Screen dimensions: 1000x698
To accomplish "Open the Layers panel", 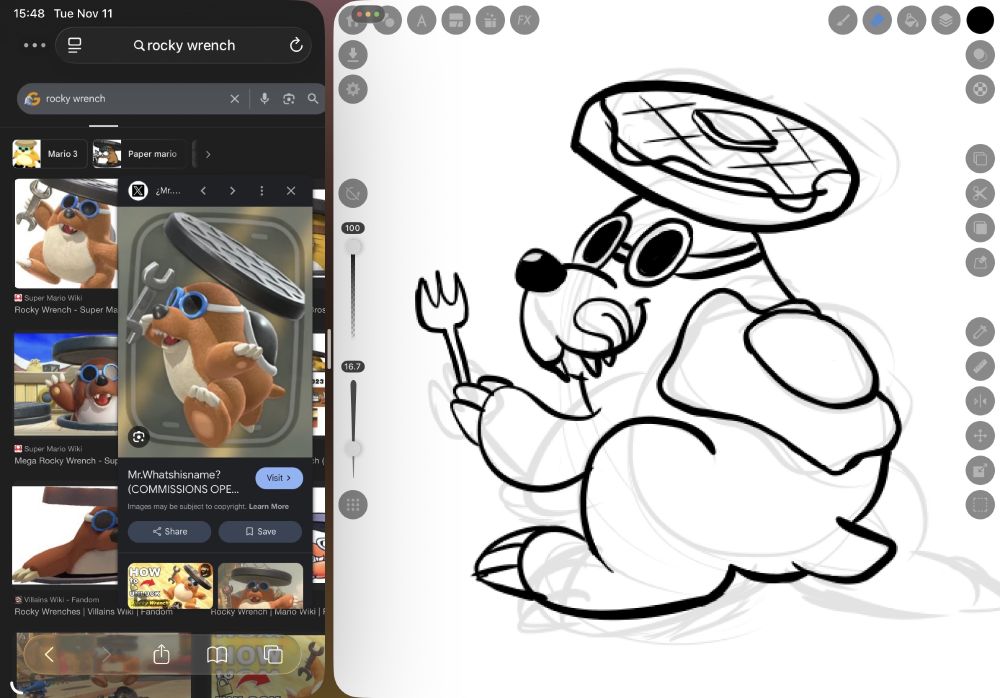I will click(945, 20).
